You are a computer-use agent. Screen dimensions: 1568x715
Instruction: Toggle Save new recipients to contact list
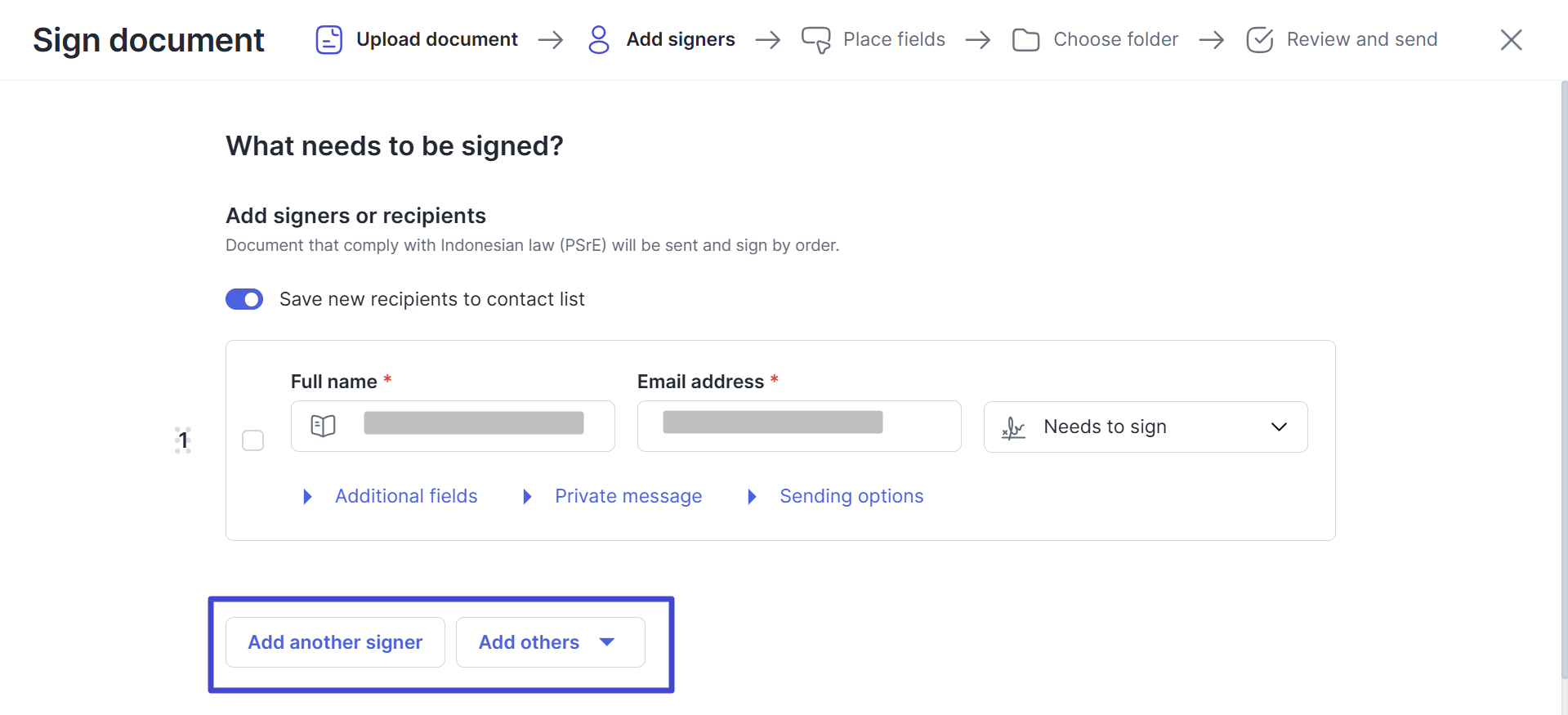click(x=244, y=299)
